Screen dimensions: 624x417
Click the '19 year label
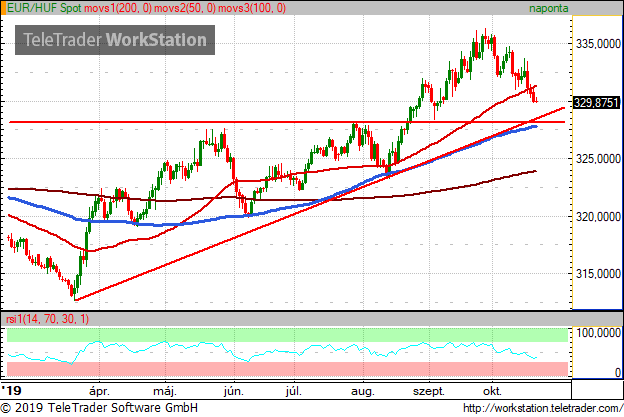point(11,390)
